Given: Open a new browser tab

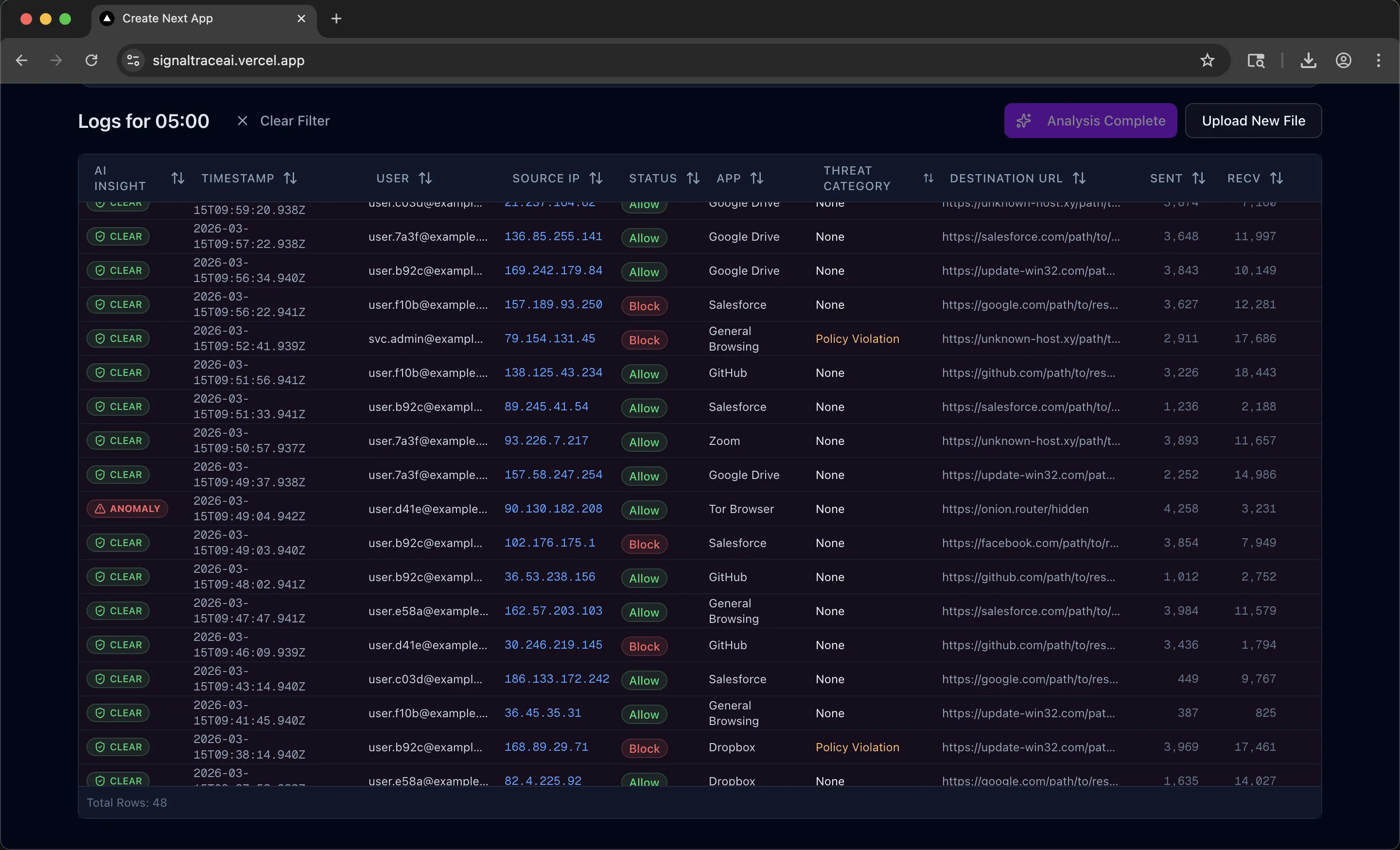Looking at the screenshot, I should coord(336,18).
